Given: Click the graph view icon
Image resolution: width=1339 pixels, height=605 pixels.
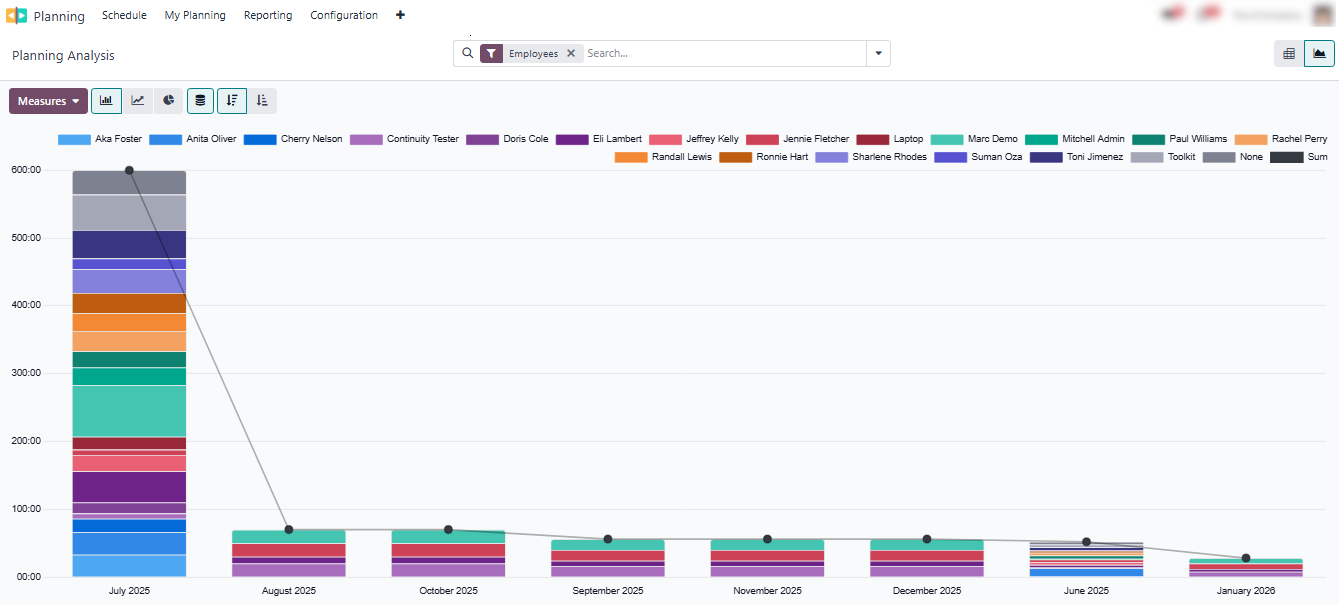Looking at the screenshot, I should tap(1319, 53).
